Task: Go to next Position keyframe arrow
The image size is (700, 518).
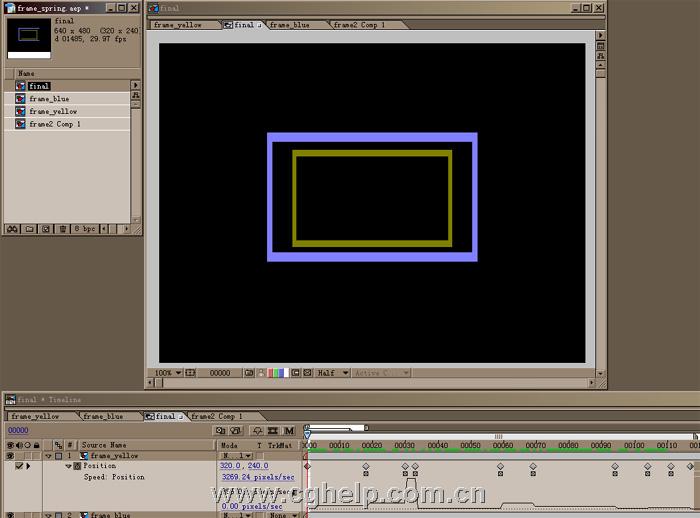Action: [x=29, y=466]
